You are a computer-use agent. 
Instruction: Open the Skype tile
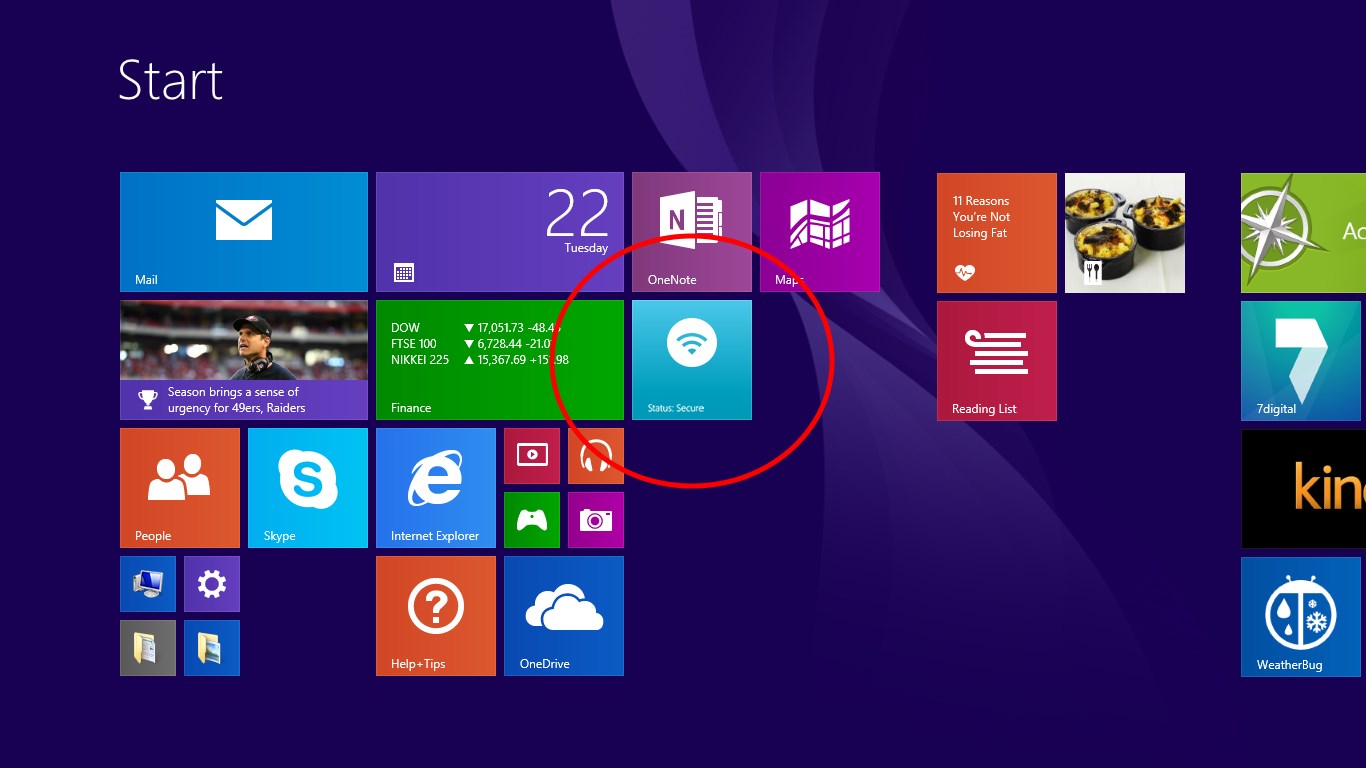307,487
